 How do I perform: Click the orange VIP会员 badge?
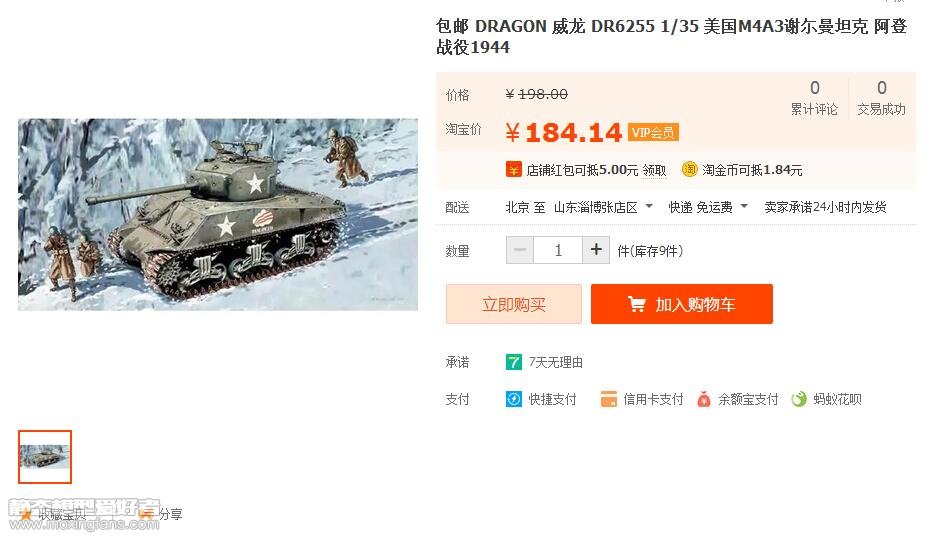point(653,133)
